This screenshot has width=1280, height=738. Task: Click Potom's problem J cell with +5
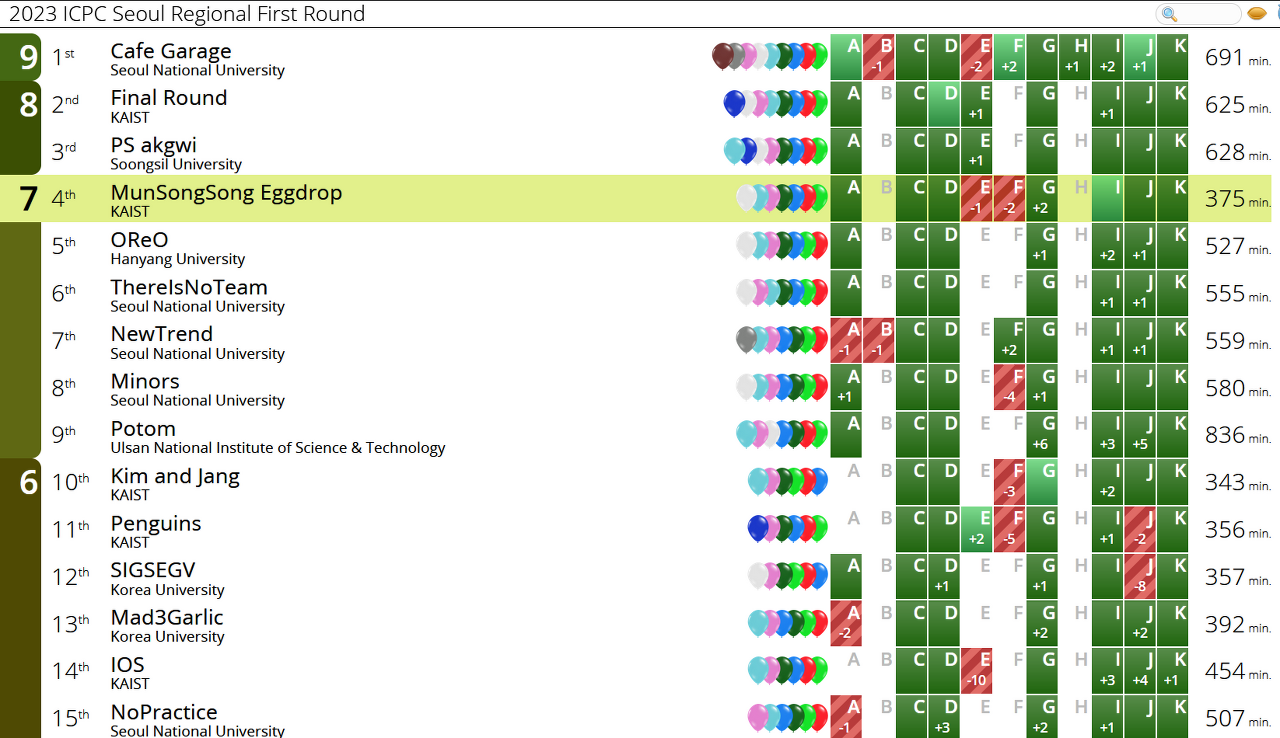coord(1140,435)
